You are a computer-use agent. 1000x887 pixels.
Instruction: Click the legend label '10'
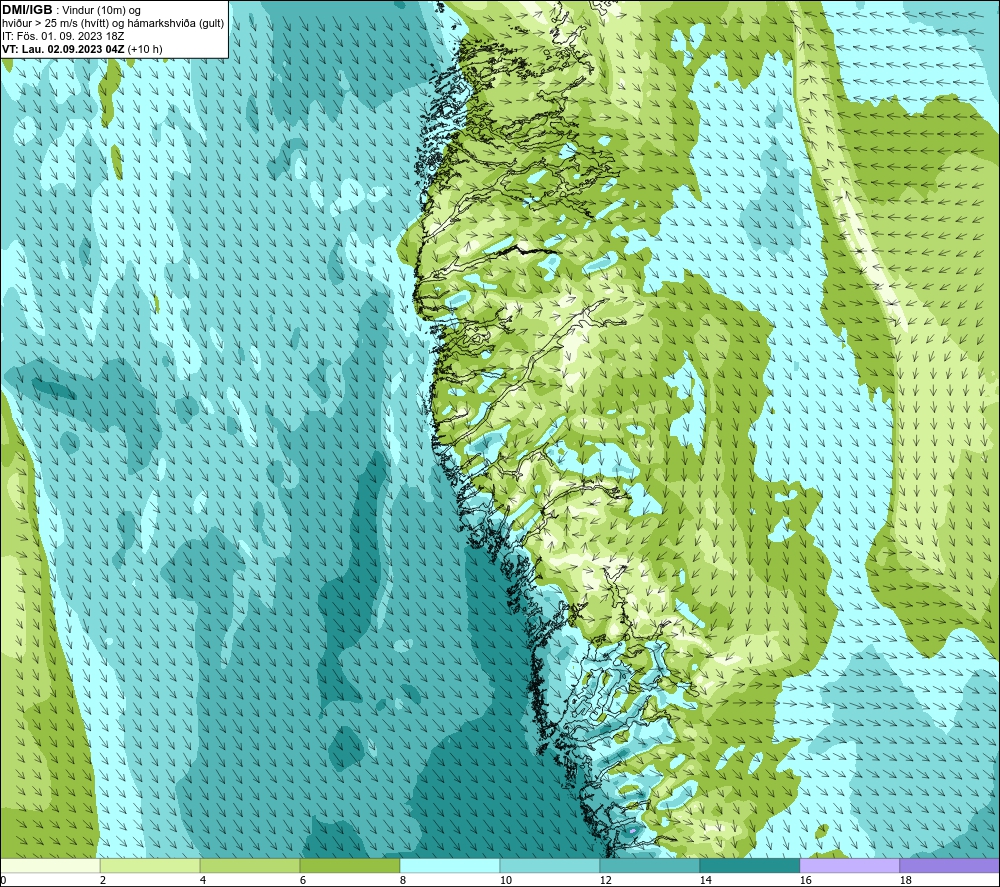[x=505, y=881]
